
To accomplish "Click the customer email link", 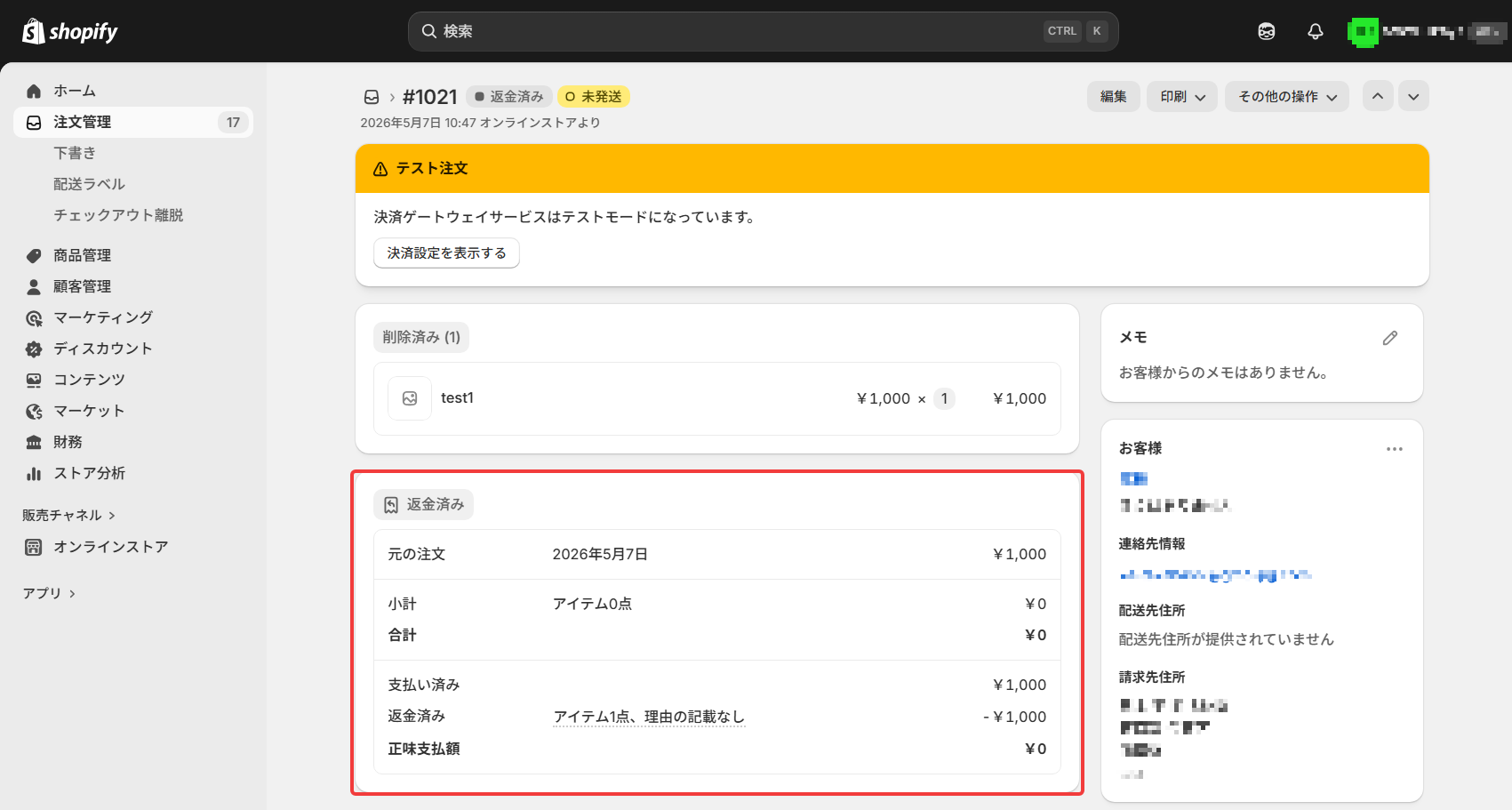I will tap(1215, 575).
